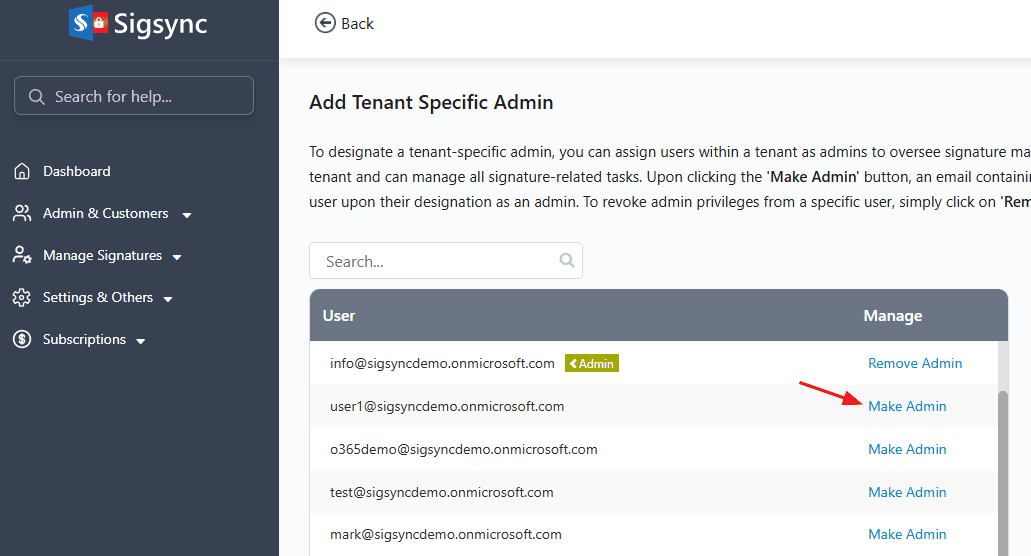Click the Manage Signatures user-gear icon

pyautogui.click(x=22, y=255)
